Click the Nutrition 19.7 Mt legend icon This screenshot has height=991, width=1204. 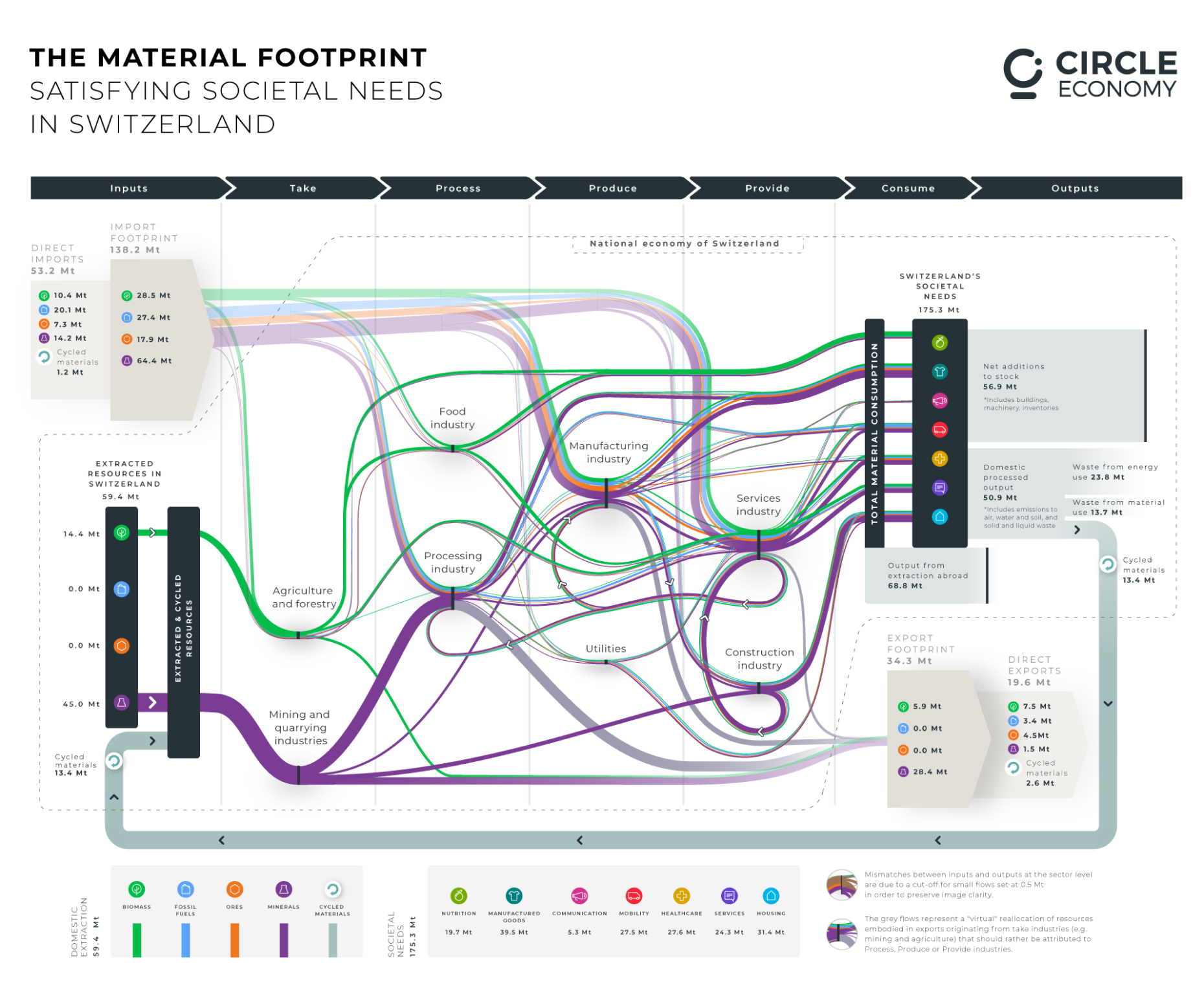(458, 896)
